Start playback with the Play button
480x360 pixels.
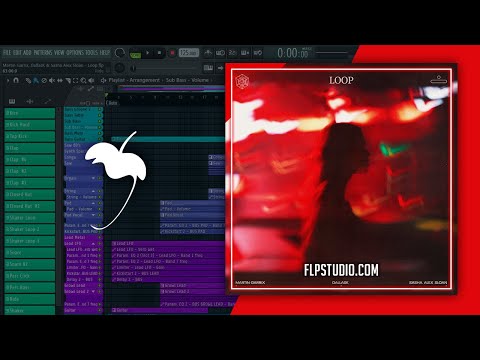coord(148,53)
